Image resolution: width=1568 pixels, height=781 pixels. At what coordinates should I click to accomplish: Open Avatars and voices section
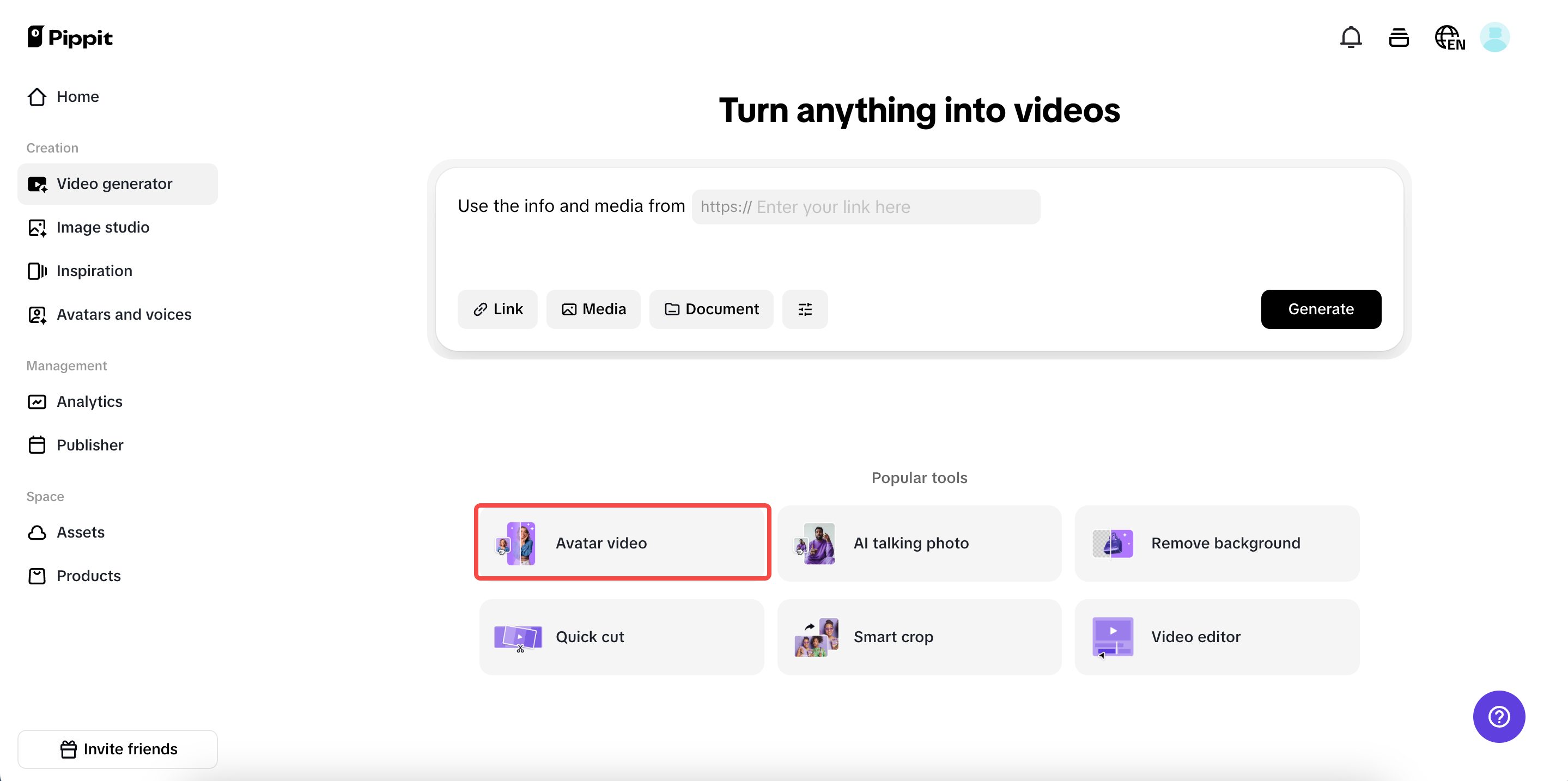[124, 314]
